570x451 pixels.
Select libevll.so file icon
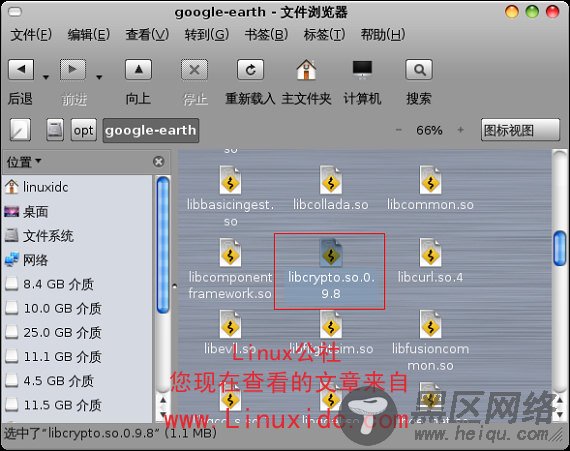(230, 324)
